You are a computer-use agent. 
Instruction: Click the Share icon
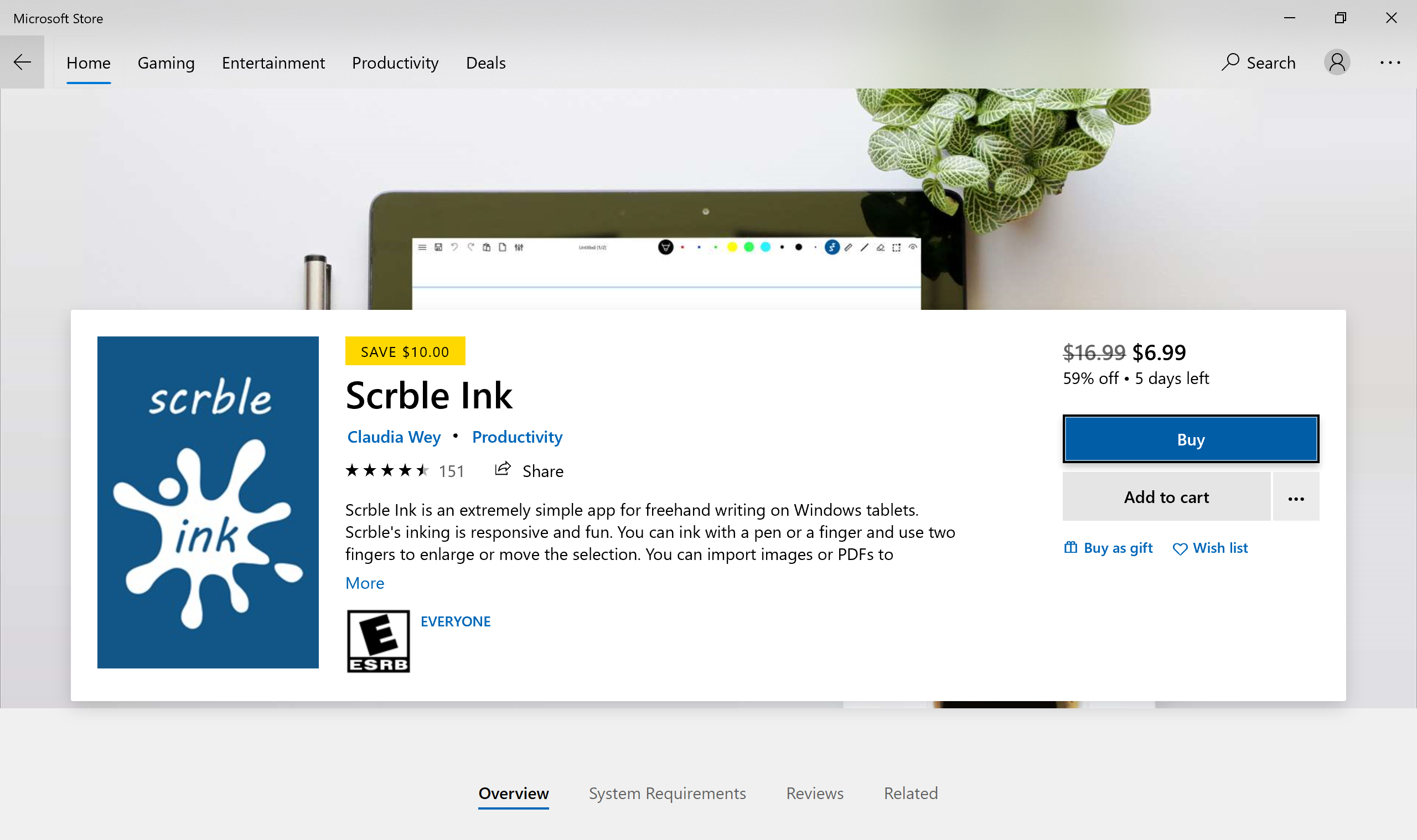(503, 469)
